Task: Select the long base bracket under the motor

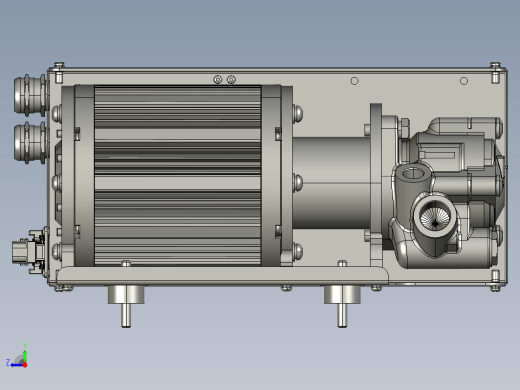Action: tap(222, 275)
